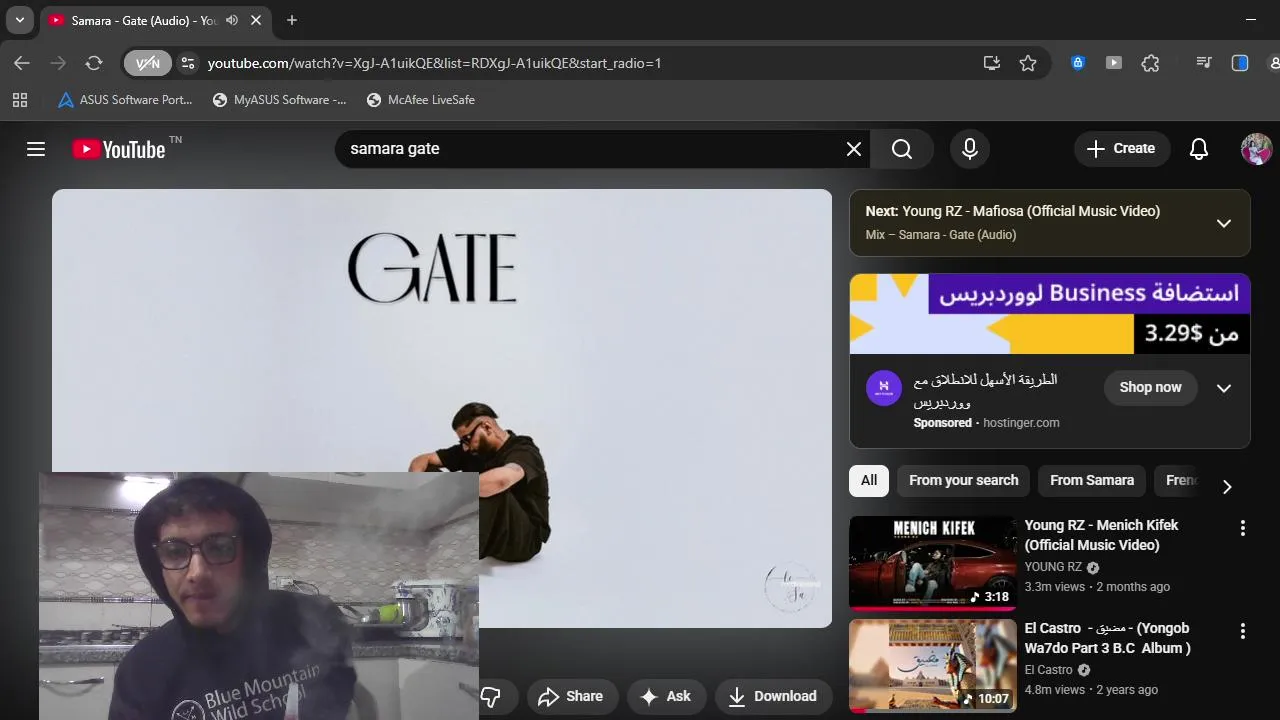Share this video

571,697
